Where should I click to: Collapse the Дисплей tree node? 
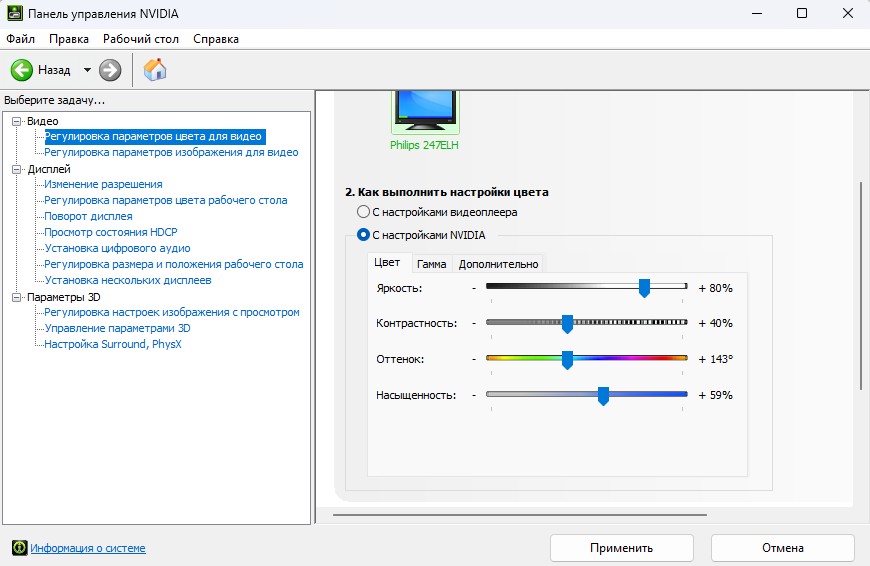tap(17, 169)
